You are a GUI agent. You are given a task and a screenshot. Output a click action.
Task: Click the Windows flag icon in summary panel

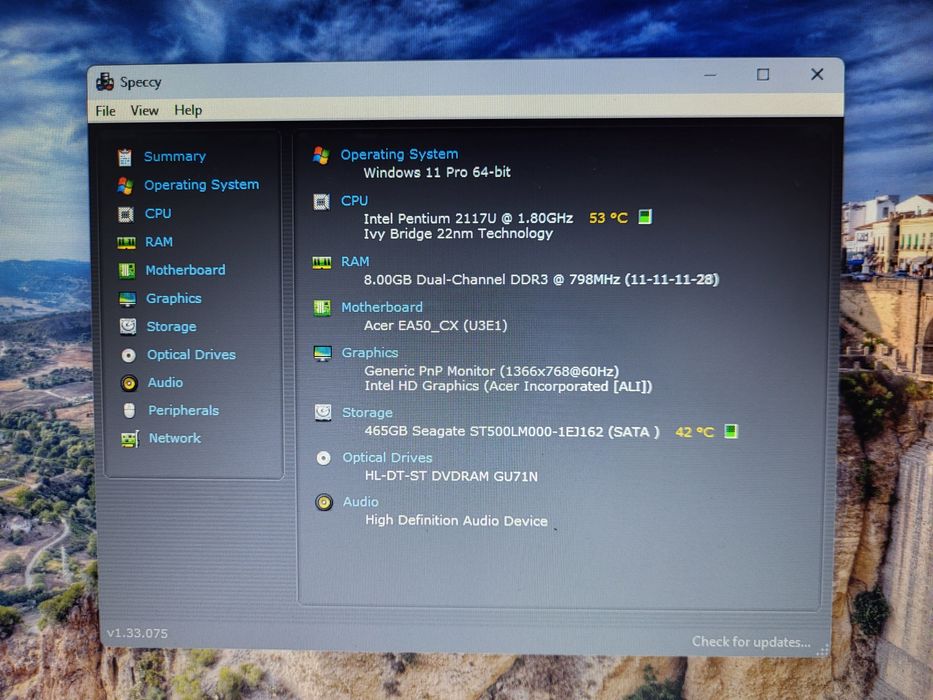(x=321, y=155)
